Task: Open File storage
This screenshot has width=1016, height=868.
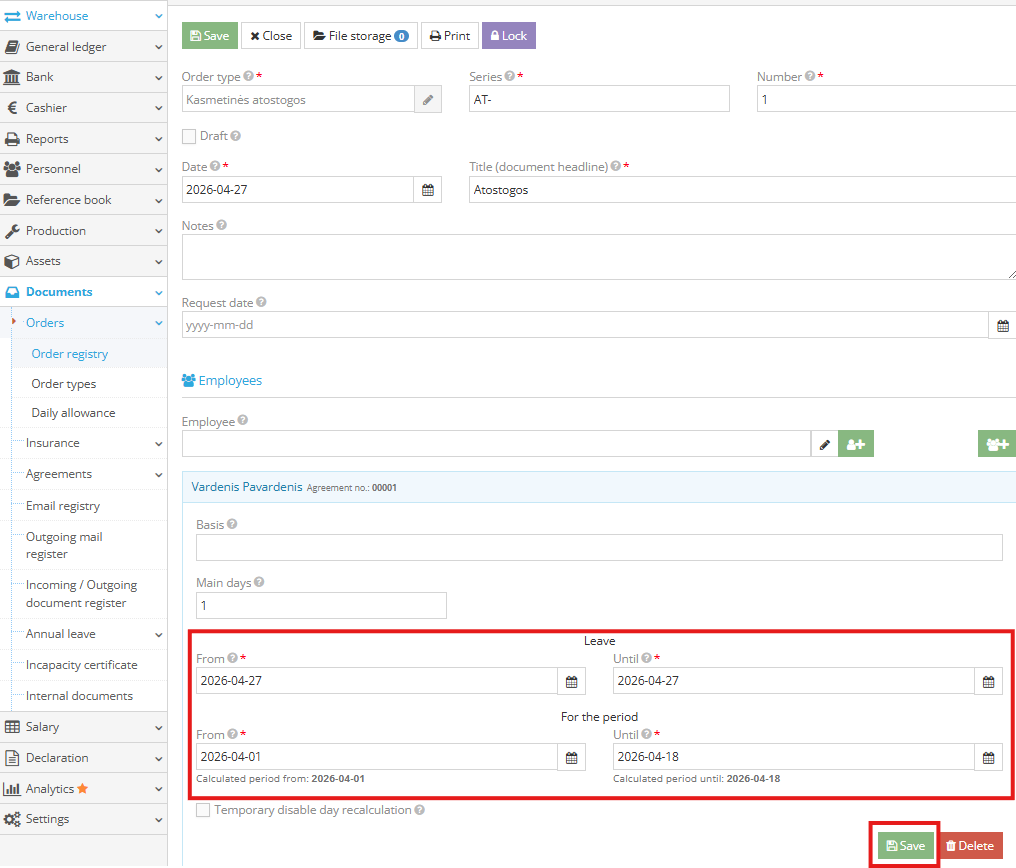Action: [360, 36]
